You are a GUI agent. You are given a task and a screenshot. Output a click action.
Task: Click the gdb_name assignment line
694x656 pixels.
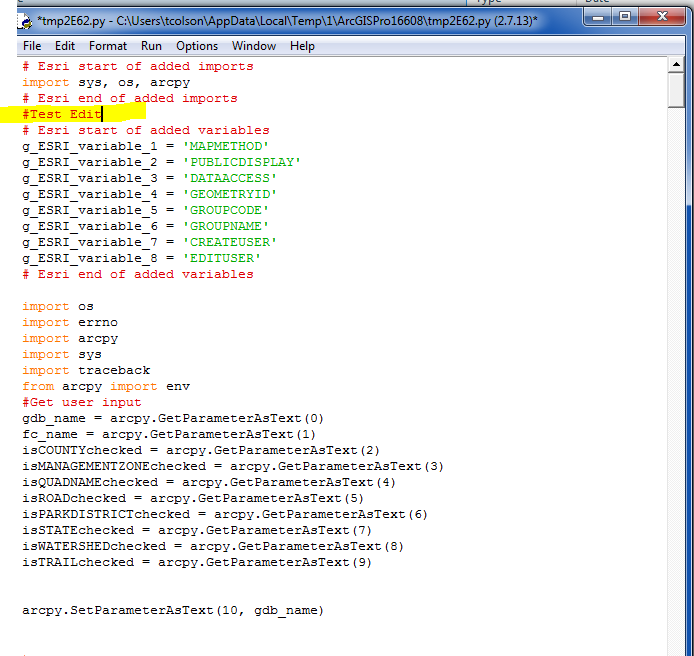(x=173, y=418)
